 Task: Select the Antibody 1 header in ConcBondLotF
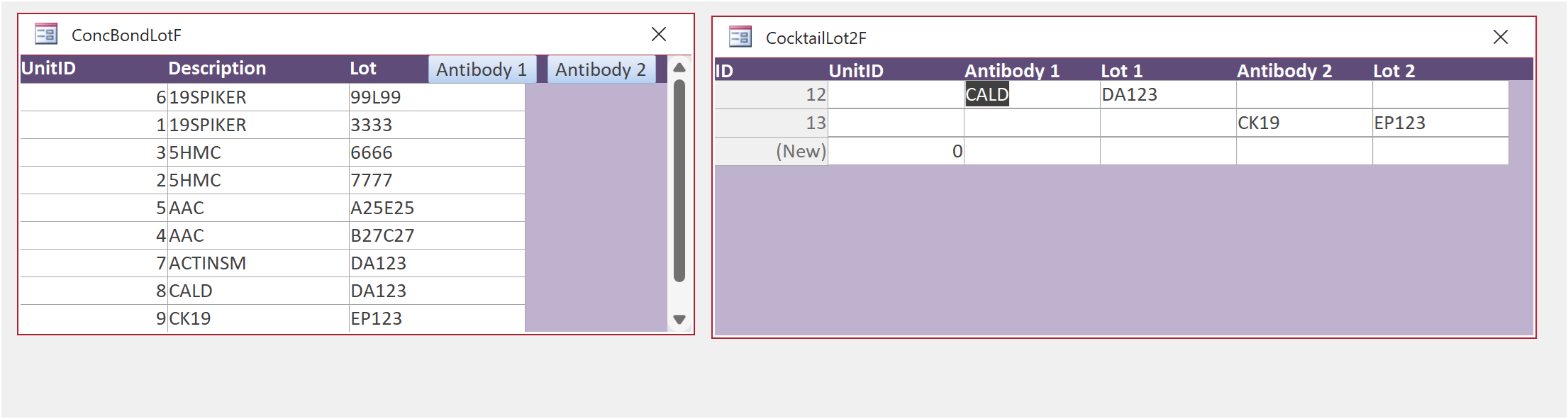482,69
